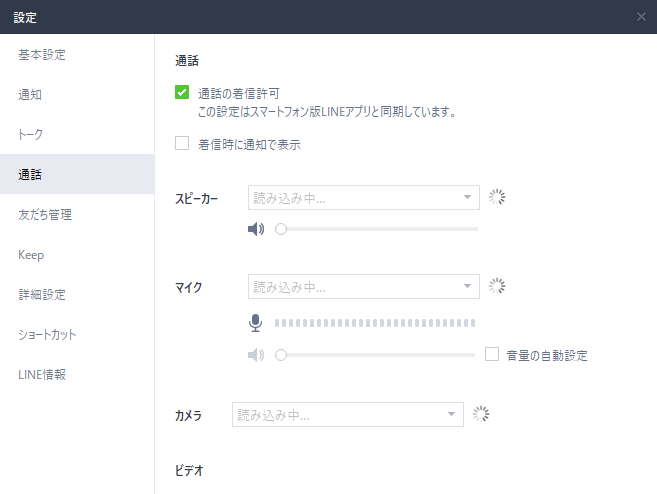Open the 基本設定 section

(77, 54)
